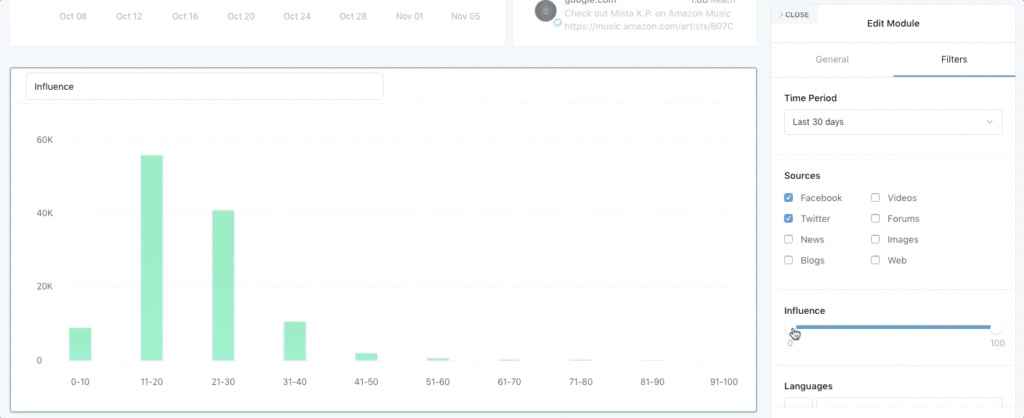This screenshot has height=418, width=1024.
Task: Open the Amazon Music link in mention
Action: click(x=649, y=27)
